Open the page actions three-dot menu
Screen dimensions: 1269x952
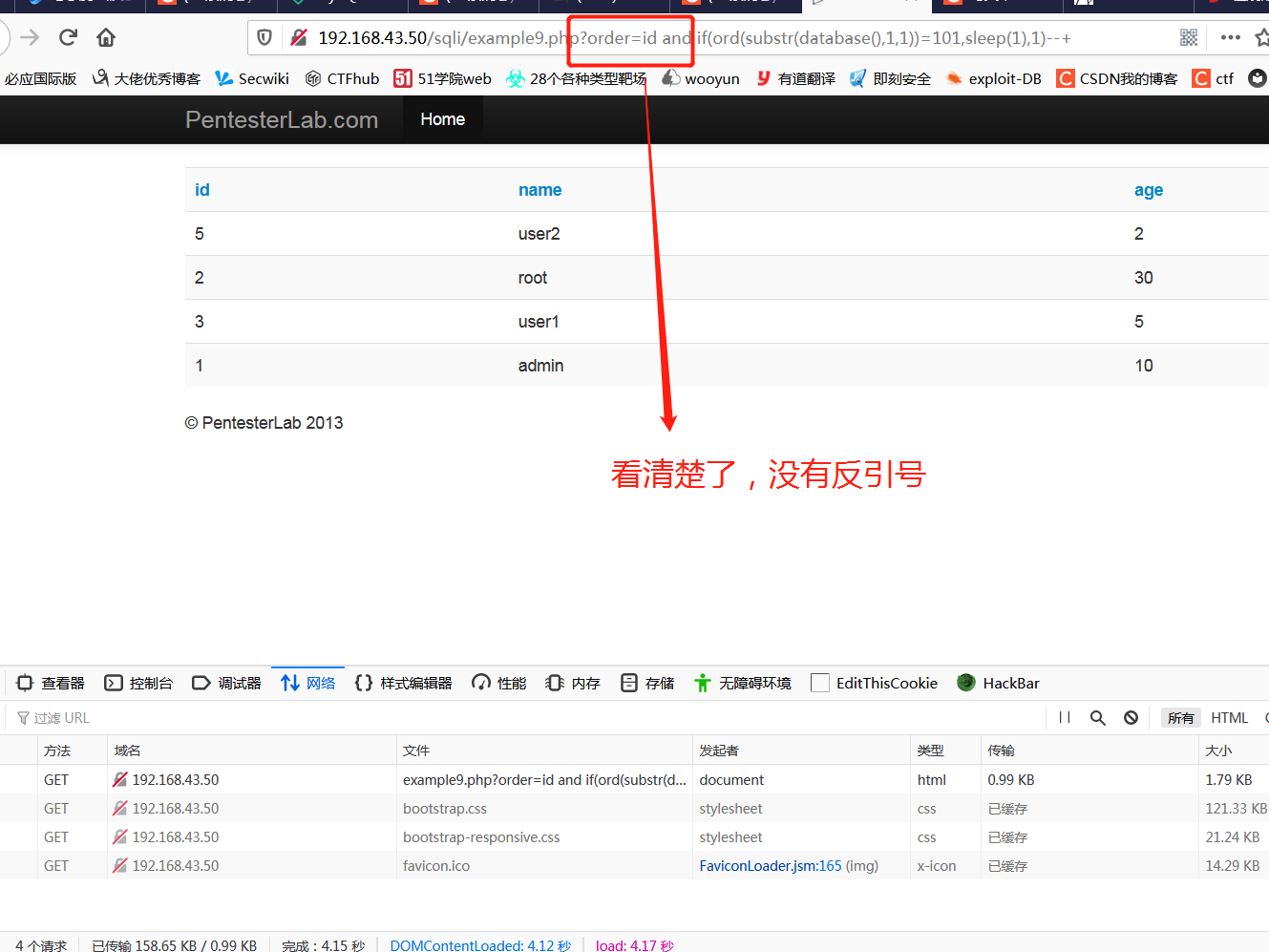pyautogui.click(x=1231, y=37)
